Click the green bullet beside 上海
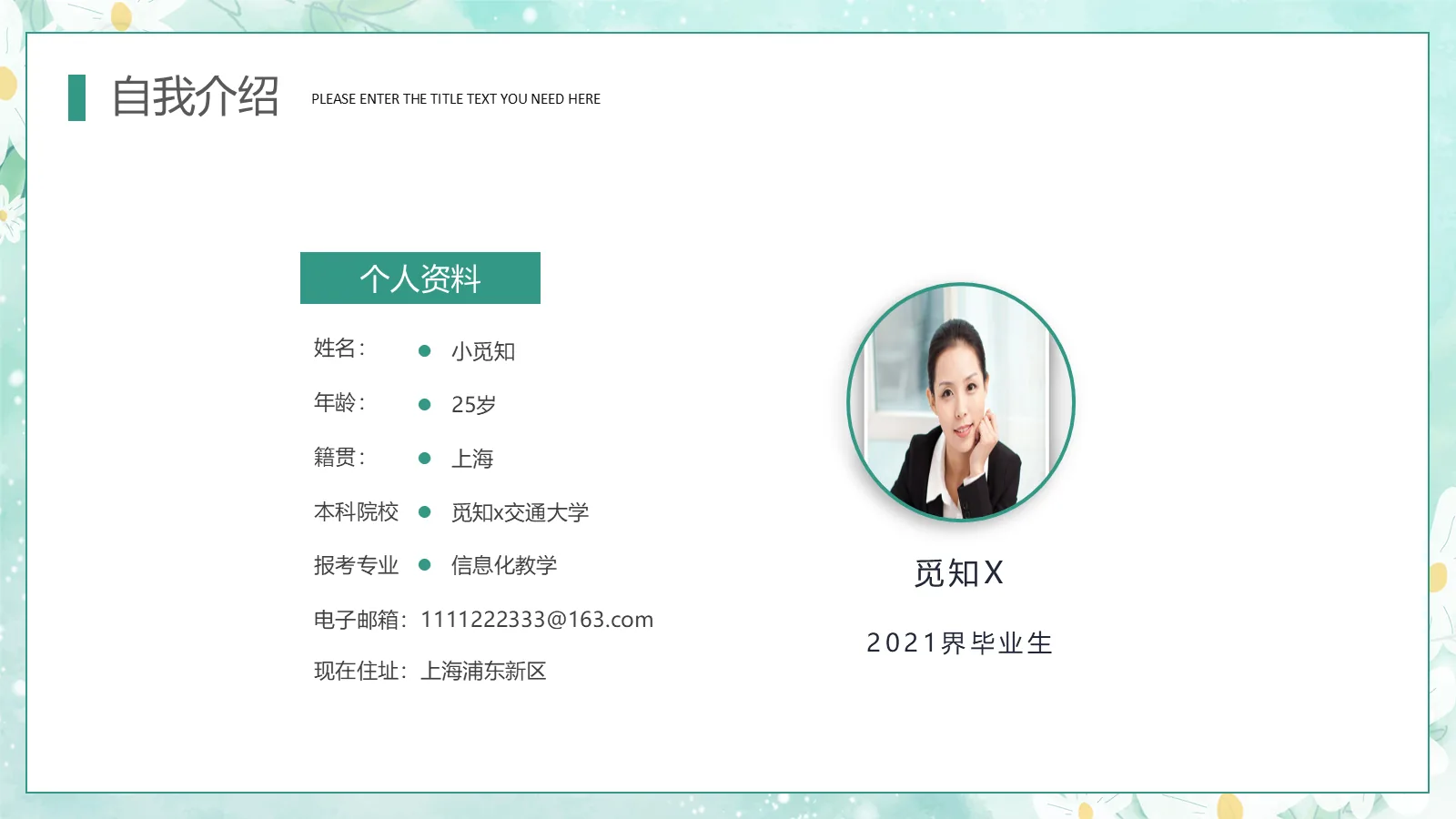 click(425, 458)
